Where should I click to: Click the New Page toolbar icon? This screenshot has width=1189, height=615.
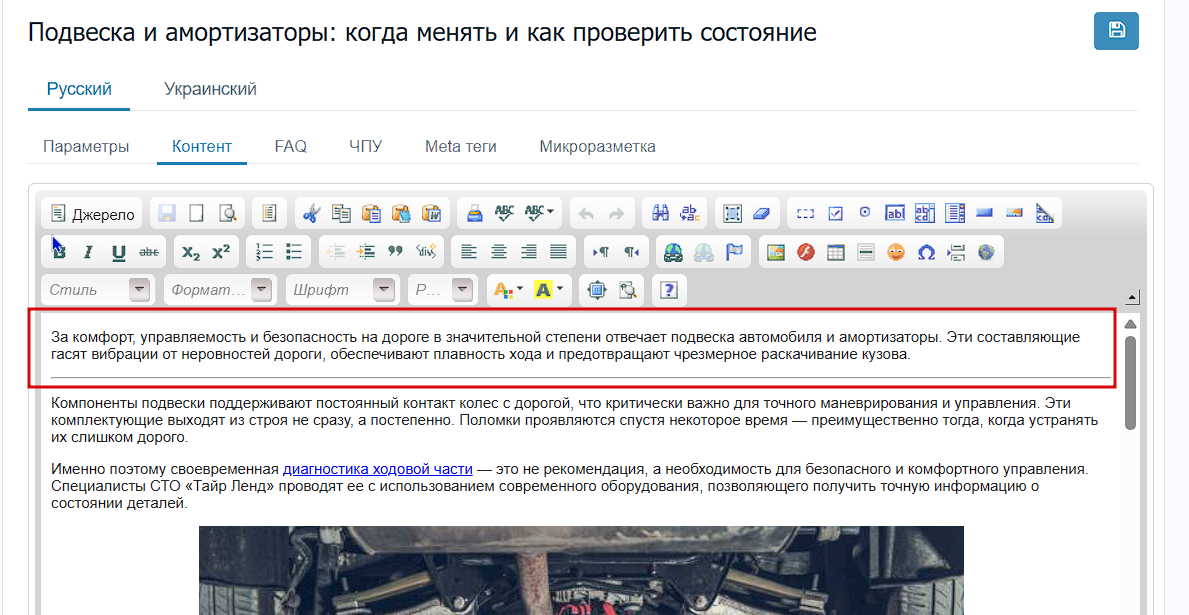(196, 214)
